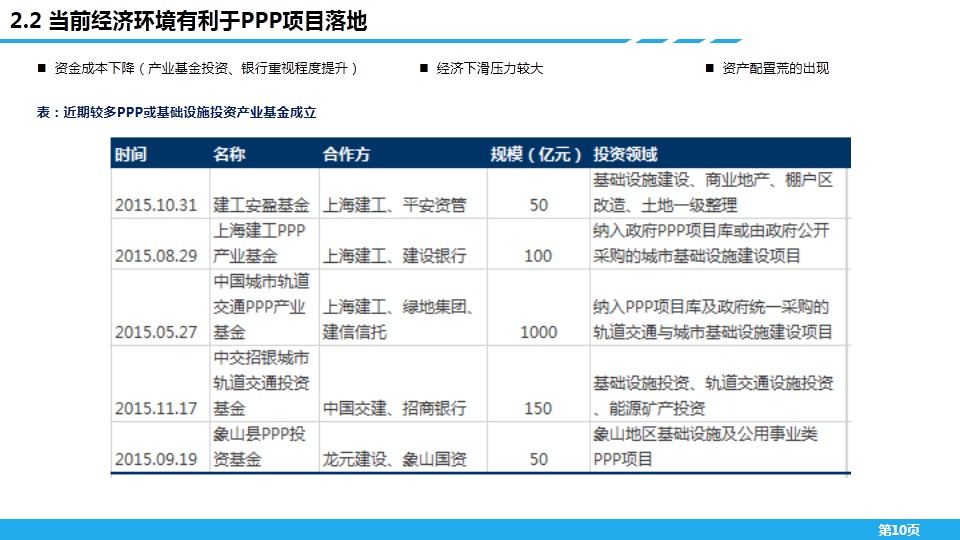This screenshot has width=960, height=540.
Task: Select the cell '上海建工、平安资管'
Action: click(395, 205)
